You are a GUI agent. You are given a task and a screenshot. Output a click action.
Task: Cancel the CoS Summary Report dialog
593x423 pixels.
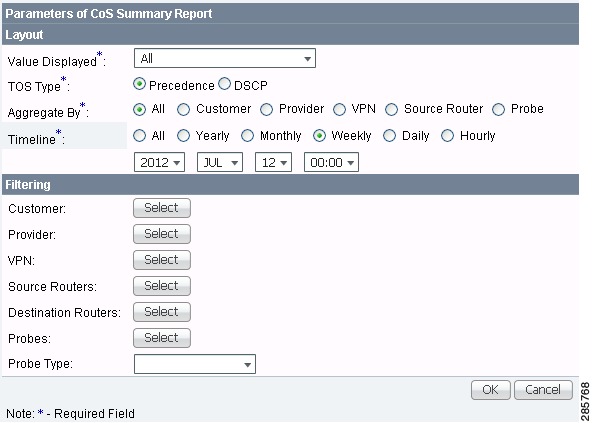pyautogui.click(x=543, y=390)
